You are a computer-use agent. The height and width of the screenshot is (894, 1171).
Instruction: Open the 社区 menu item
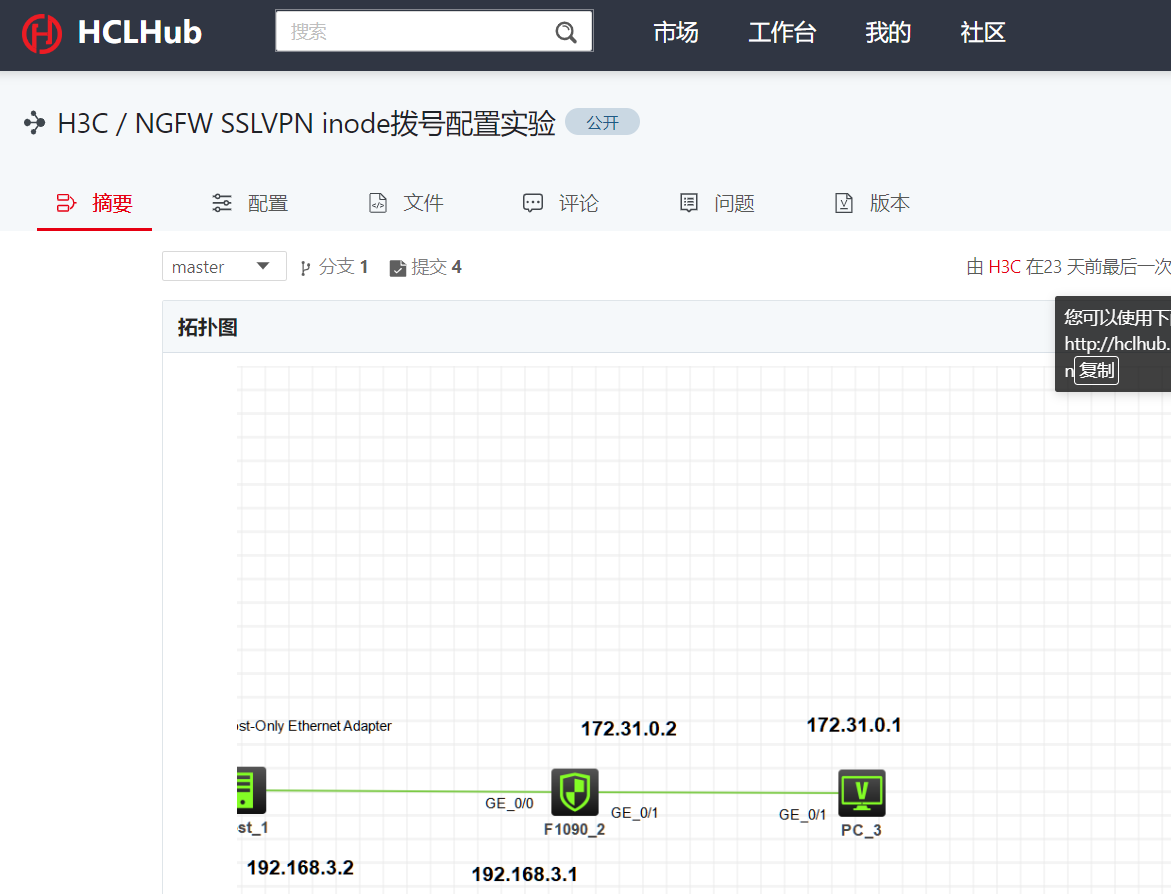983,33
